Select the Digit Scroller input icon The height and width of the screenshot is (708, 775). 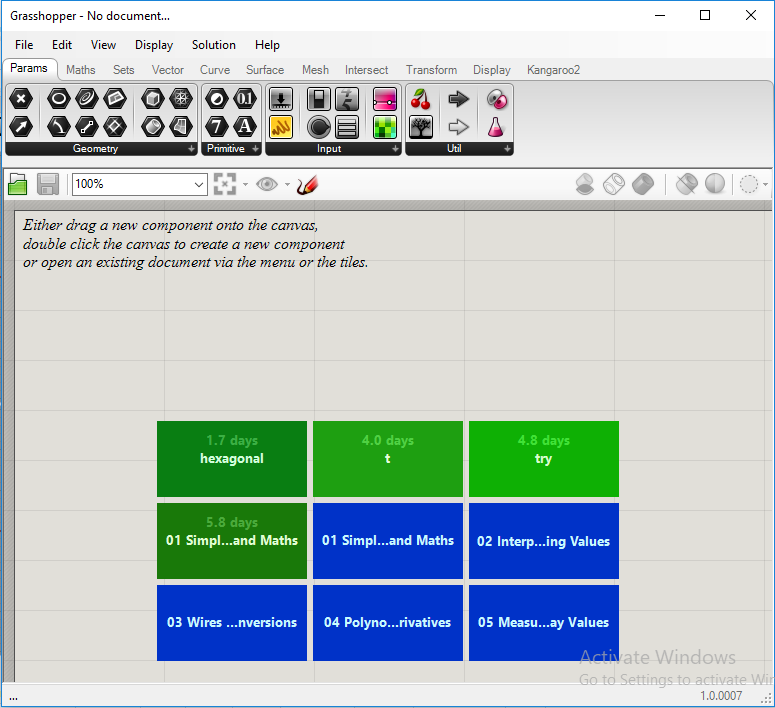347,99
